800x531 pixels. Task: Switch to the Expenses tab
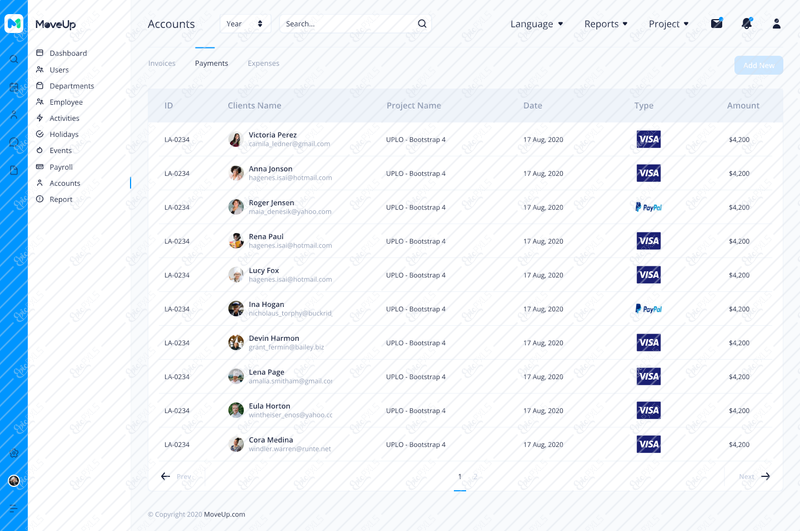(263, 63)
